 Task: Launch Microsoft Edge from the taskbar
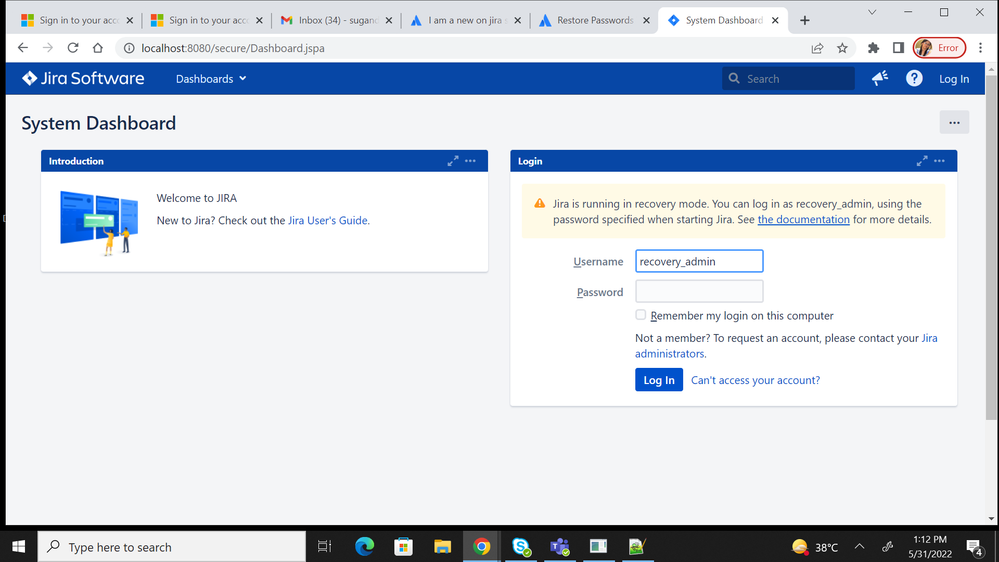point(364,546)
